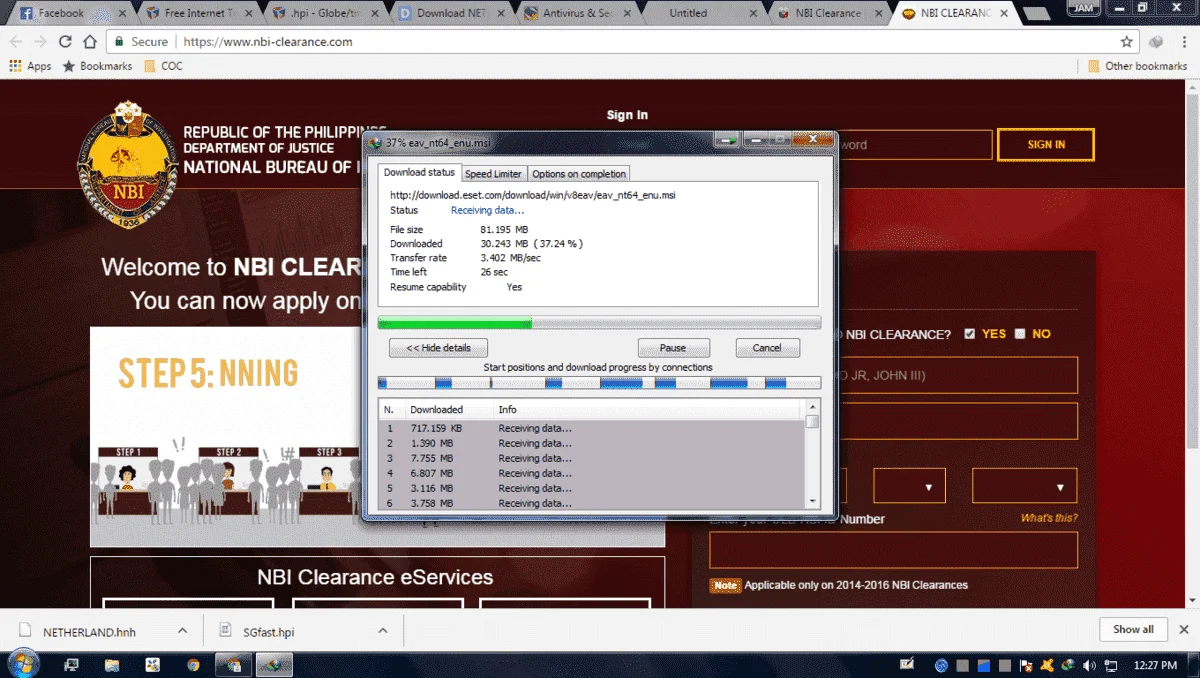Viewport: 1200px width, 678px height.
Task: Click the browser back arrow
Action: [x=16, y=42]
